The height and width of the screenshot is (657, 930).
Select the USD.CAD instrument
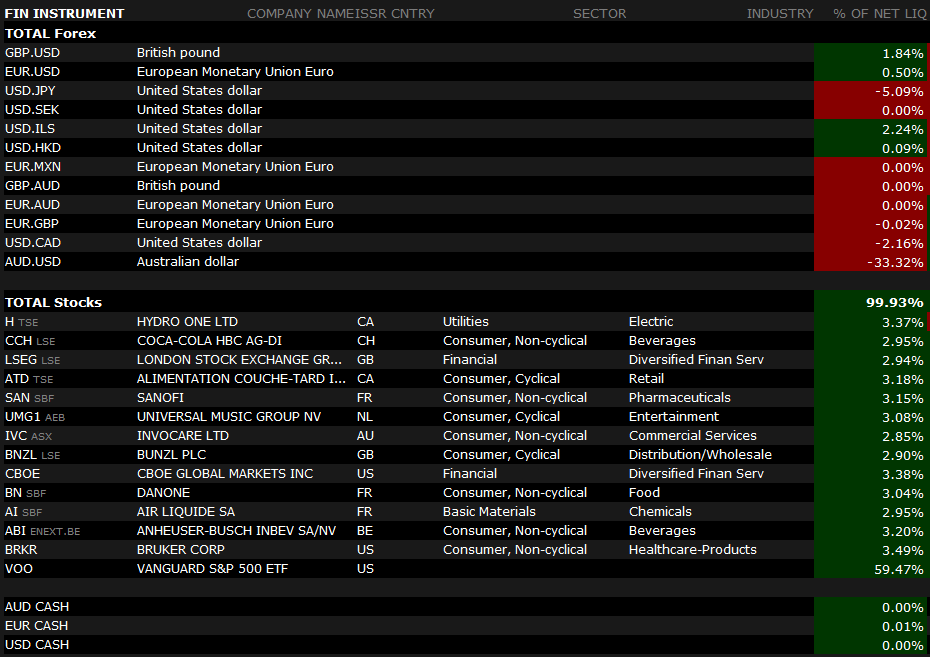33,243
